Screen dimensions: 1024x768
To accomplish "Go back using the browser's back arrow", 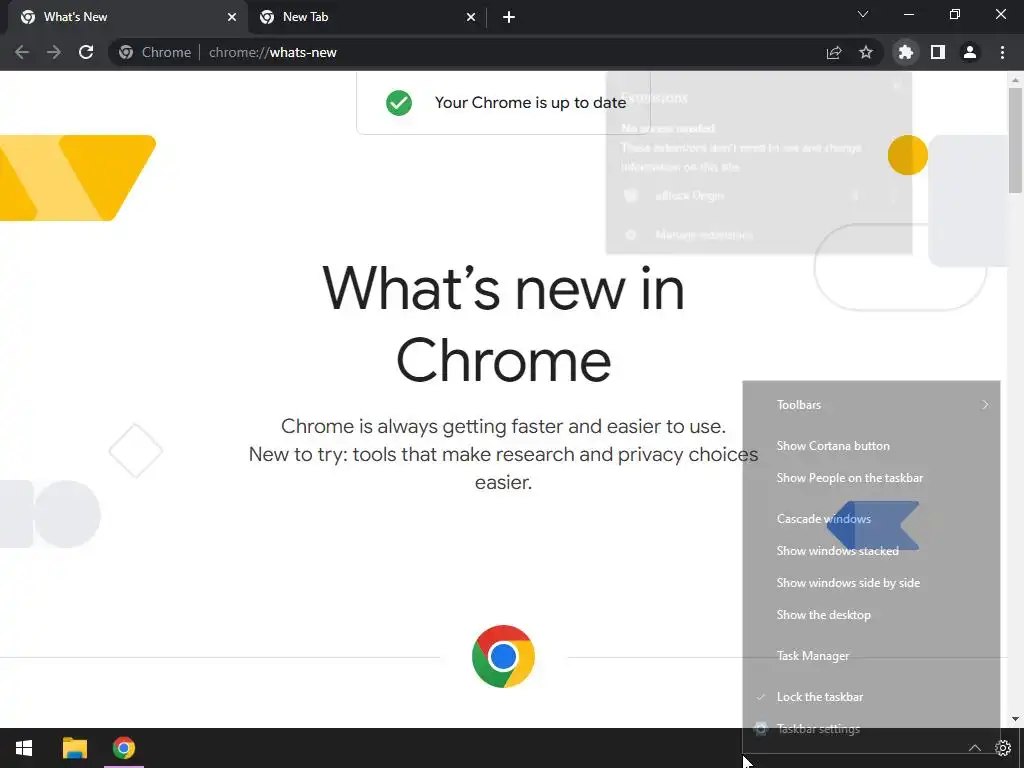I will point(22,52).
